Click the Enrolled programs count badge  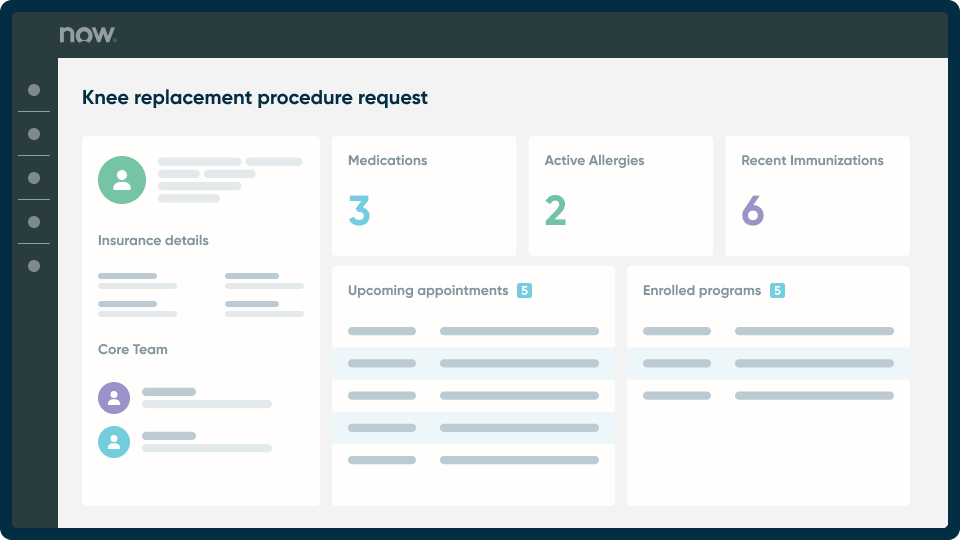[778, 291]
